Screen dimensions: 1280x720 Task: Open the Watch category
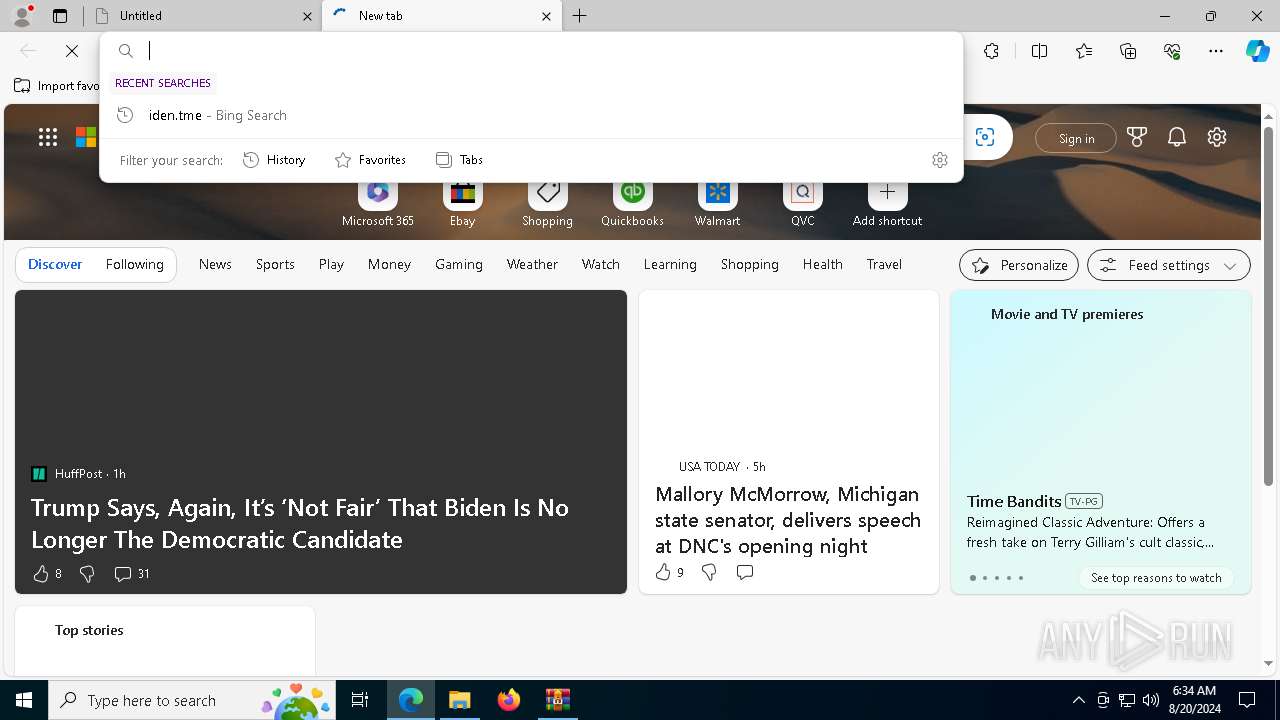point(601,264)
